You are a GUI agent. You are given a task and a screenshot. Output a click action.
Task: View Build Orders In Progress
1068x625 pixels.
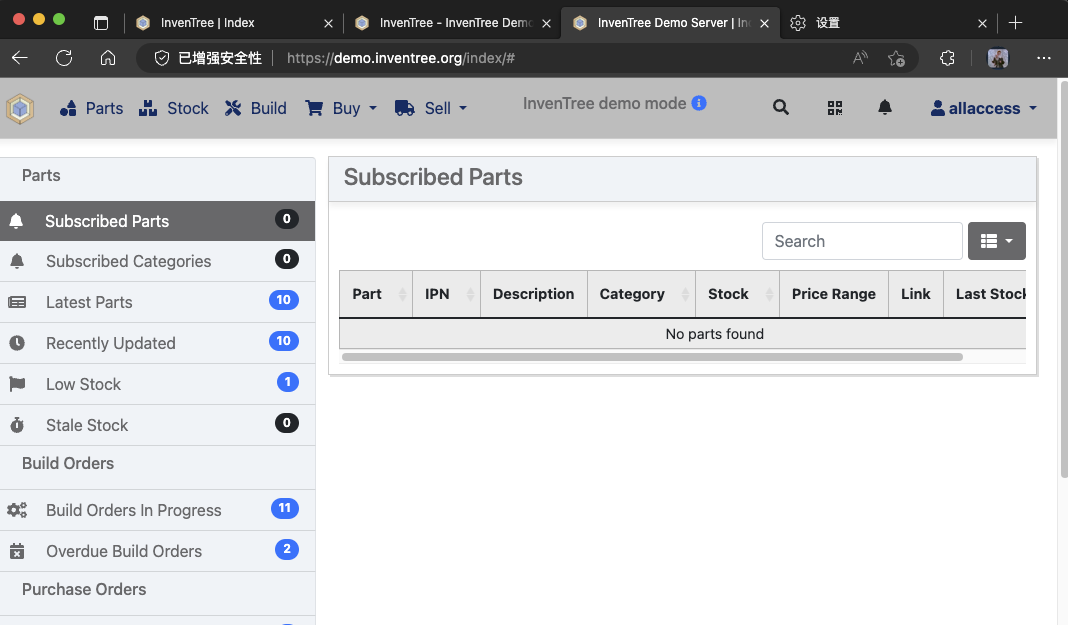(x=134, y=510)
